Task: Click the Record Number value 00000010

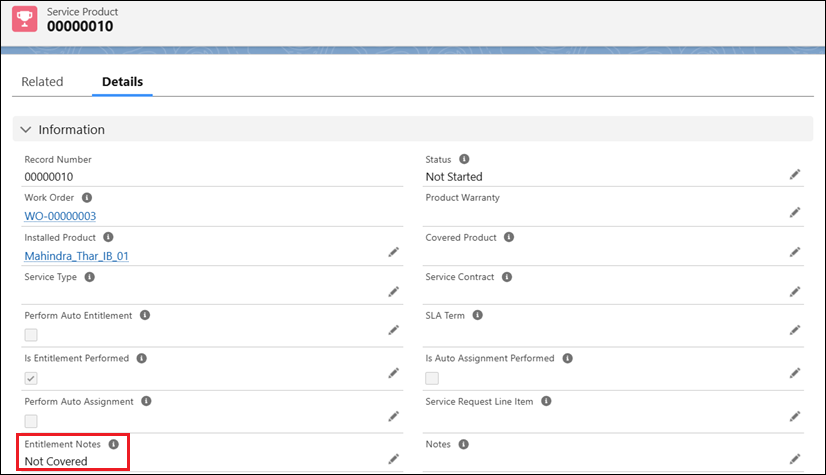Action: [x=48, y=177]
